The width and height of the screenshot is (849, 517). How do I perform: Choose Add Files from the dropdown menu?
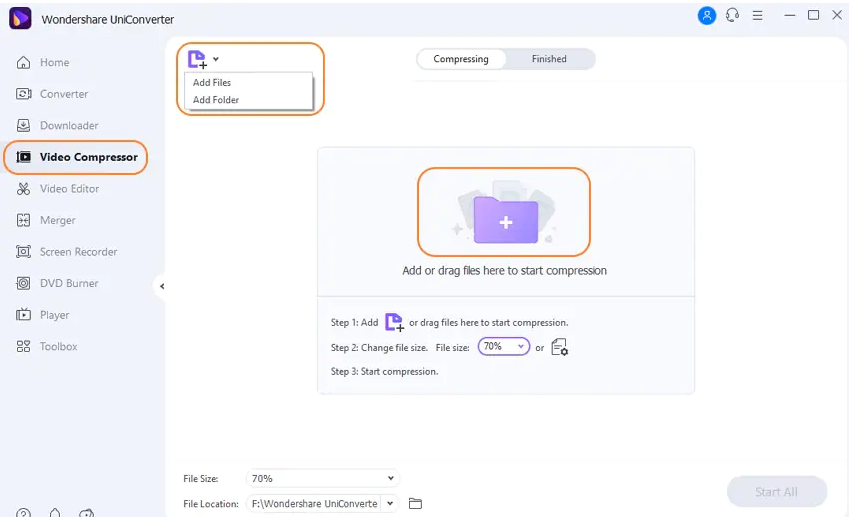pos(212,83)
